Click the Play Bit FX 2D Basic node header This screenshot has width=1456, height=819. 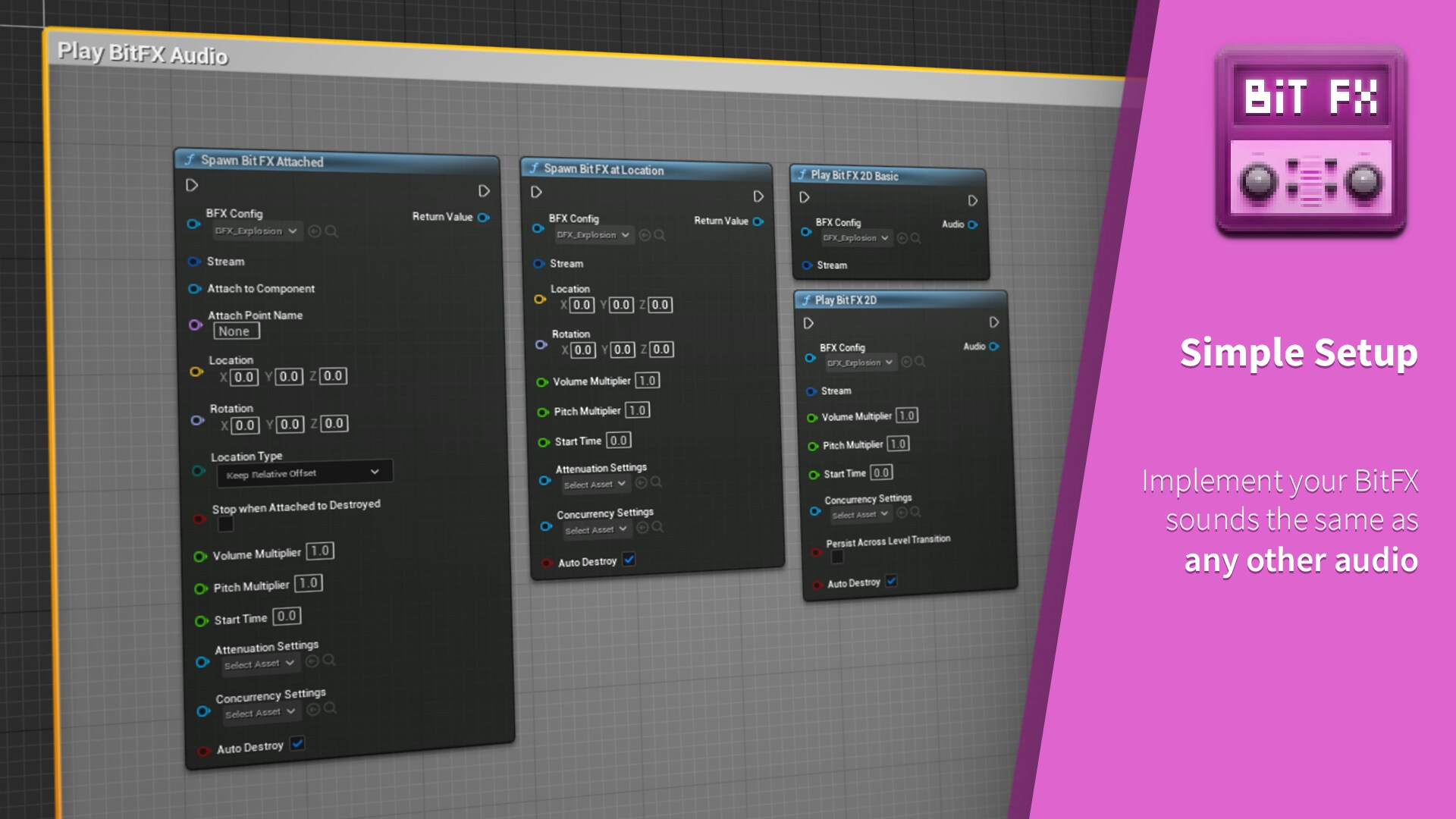click(x=855, y=175)
